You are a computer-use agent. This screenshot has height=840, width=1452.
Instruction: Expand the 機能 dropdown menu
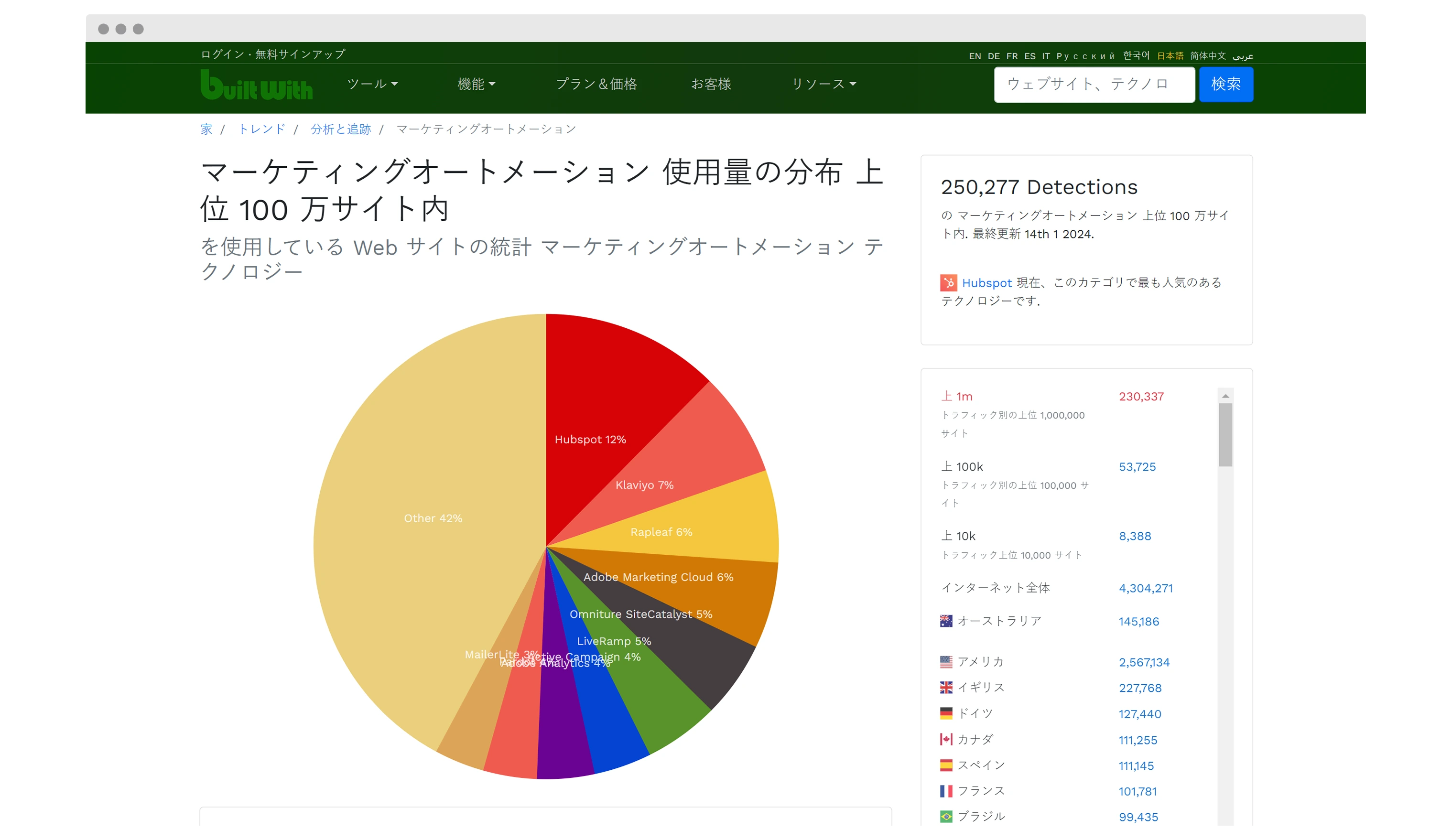477,84
